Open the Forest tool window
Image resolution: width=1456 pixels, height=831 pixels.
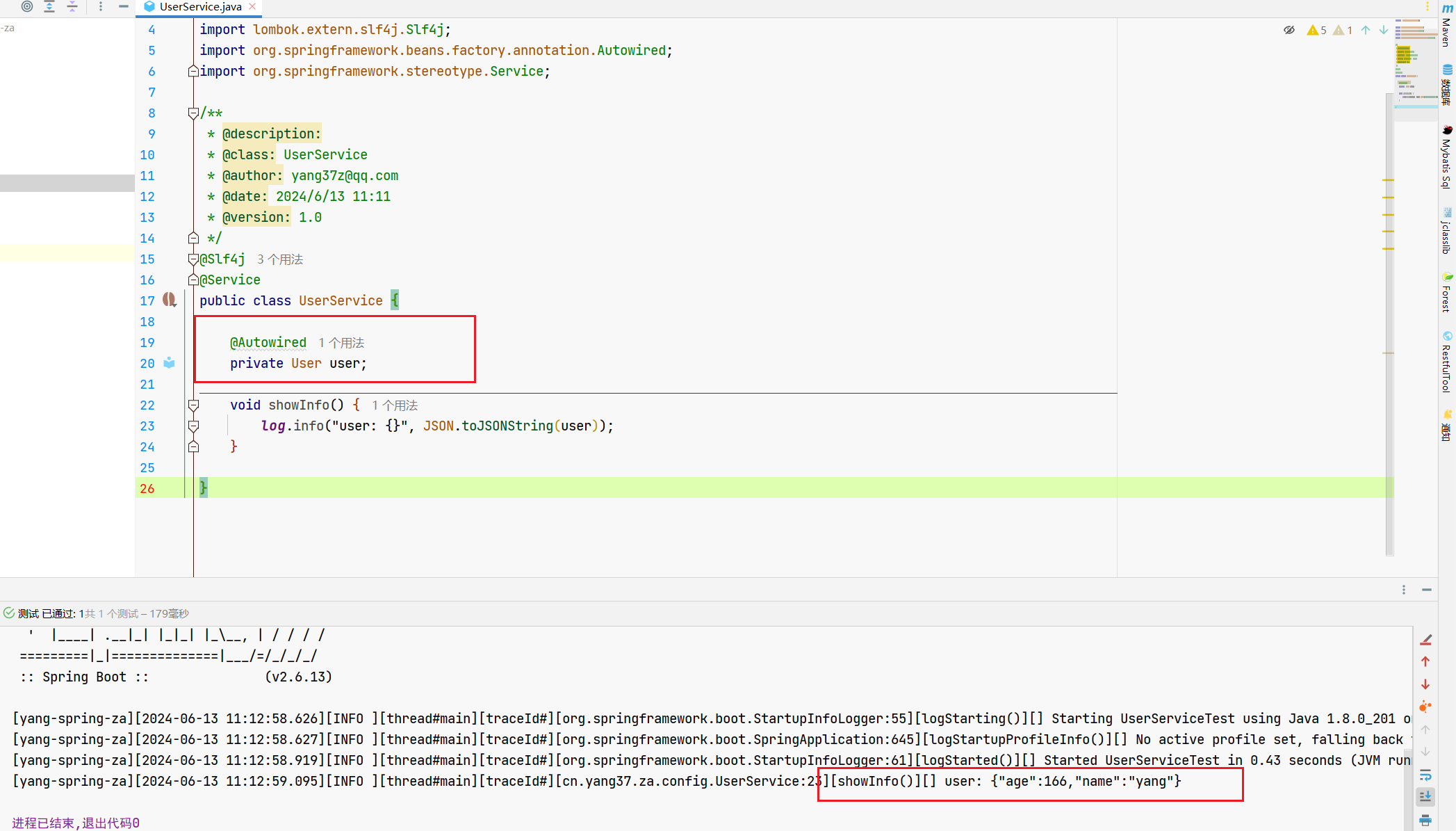(1447, 292)
